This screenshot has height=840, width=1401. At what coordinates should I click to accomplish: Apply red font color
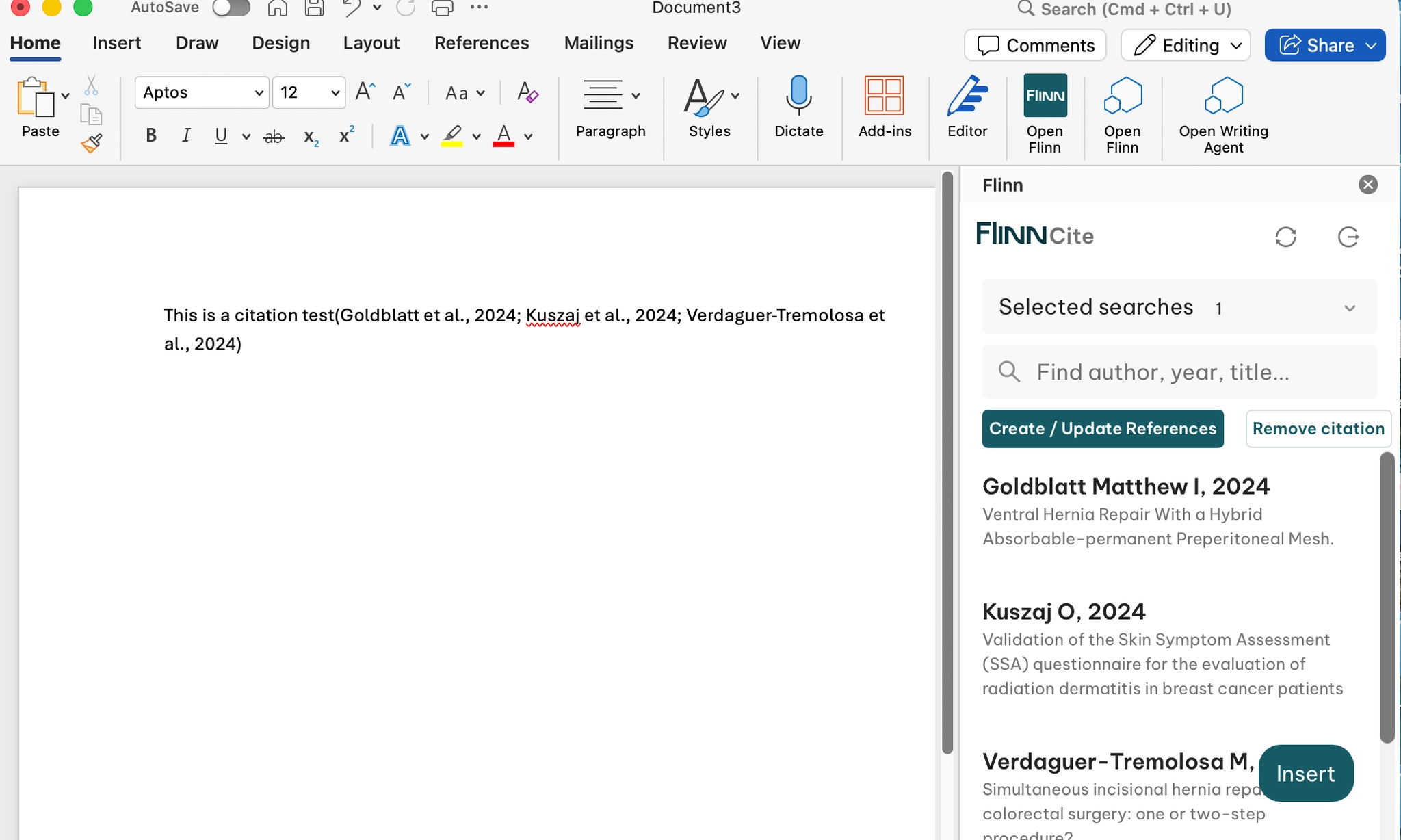503,135
